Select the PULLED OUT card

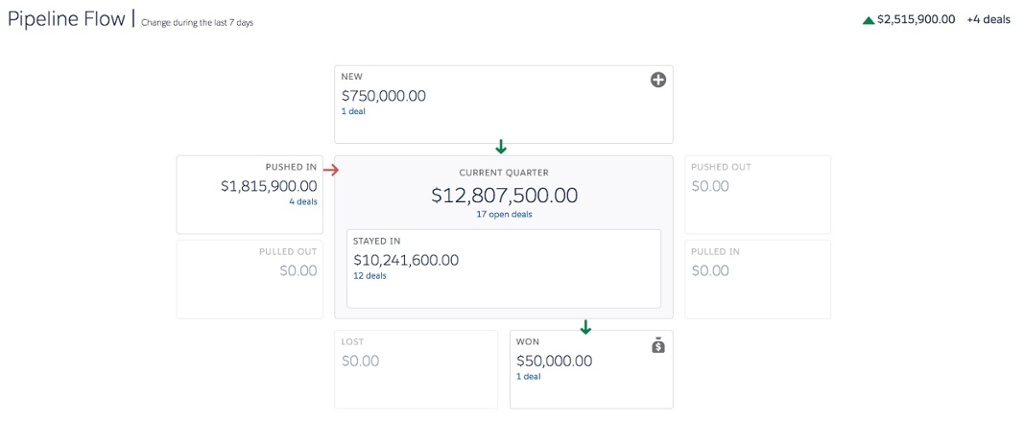[248, 279]
